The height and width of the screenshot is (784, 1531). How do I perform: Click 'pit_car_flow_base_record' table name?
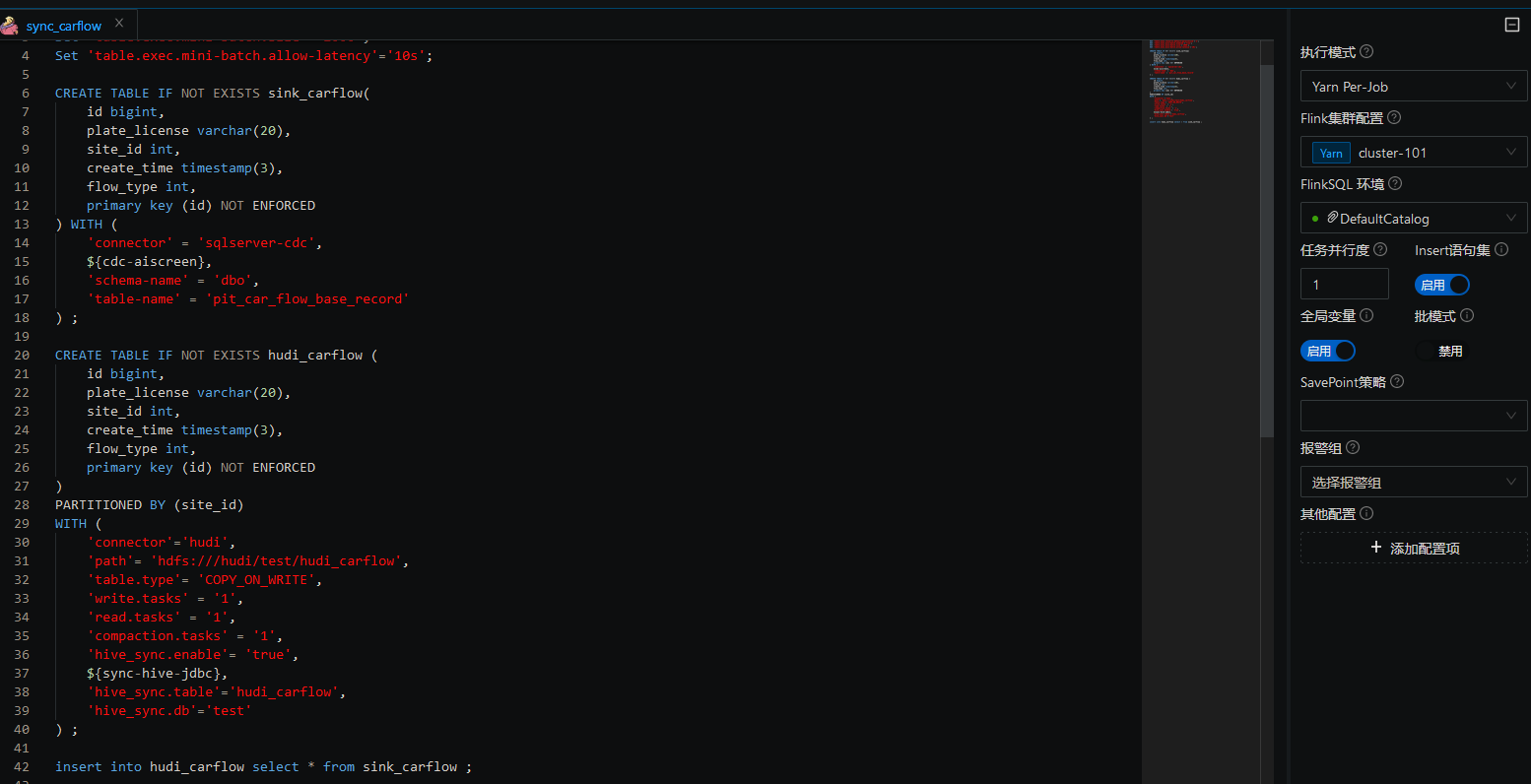(307, 298)
